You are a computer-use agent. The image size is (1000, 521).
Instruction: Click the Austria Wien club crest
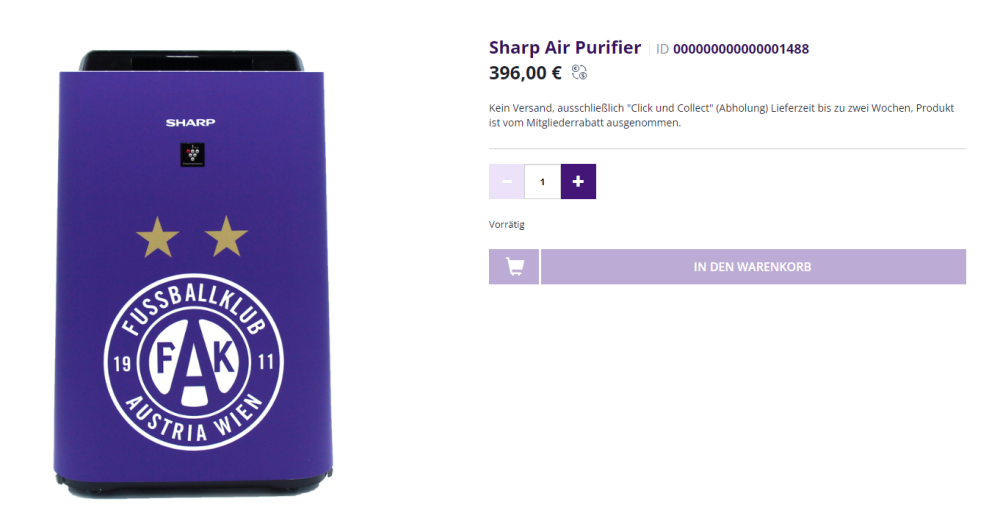point(194,362)
